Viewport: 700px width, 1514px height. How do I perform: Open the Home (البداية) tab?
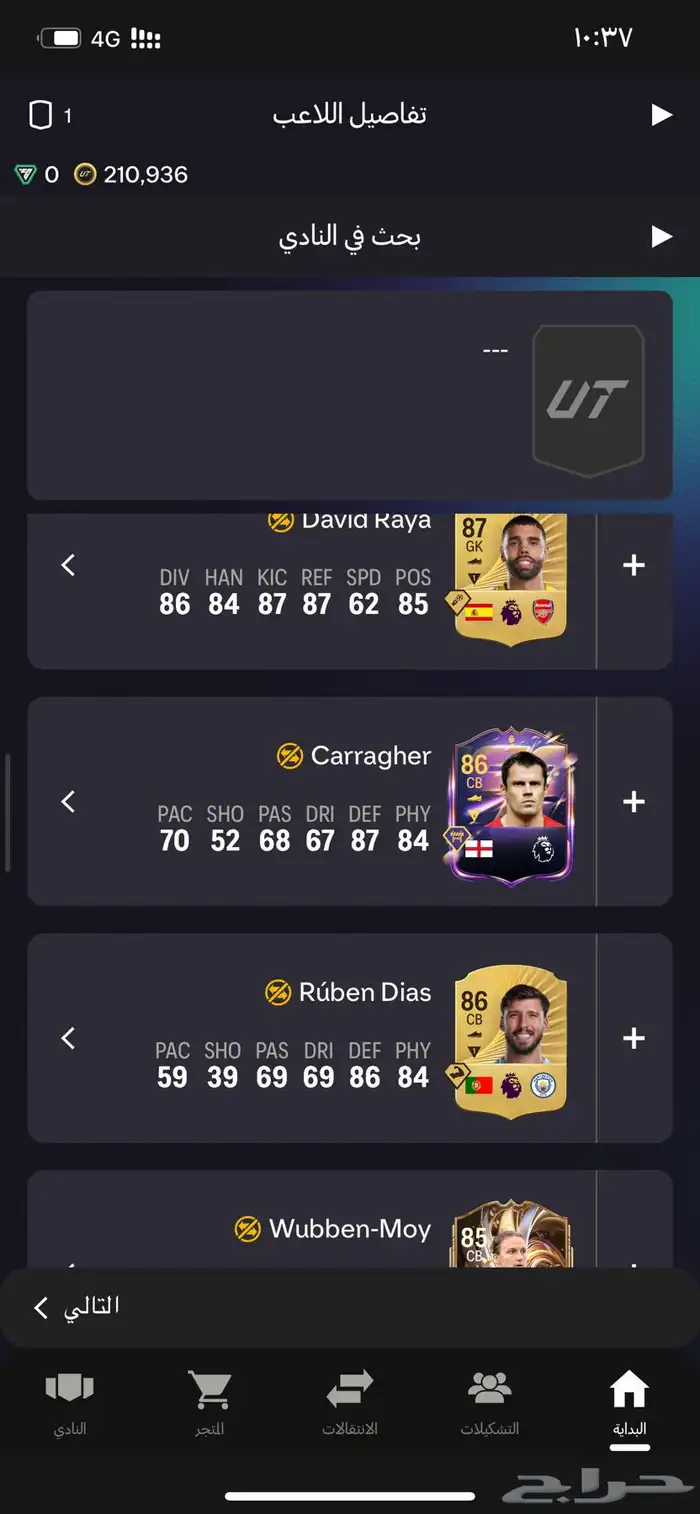pyautogui.click(x=629, y=1403)
